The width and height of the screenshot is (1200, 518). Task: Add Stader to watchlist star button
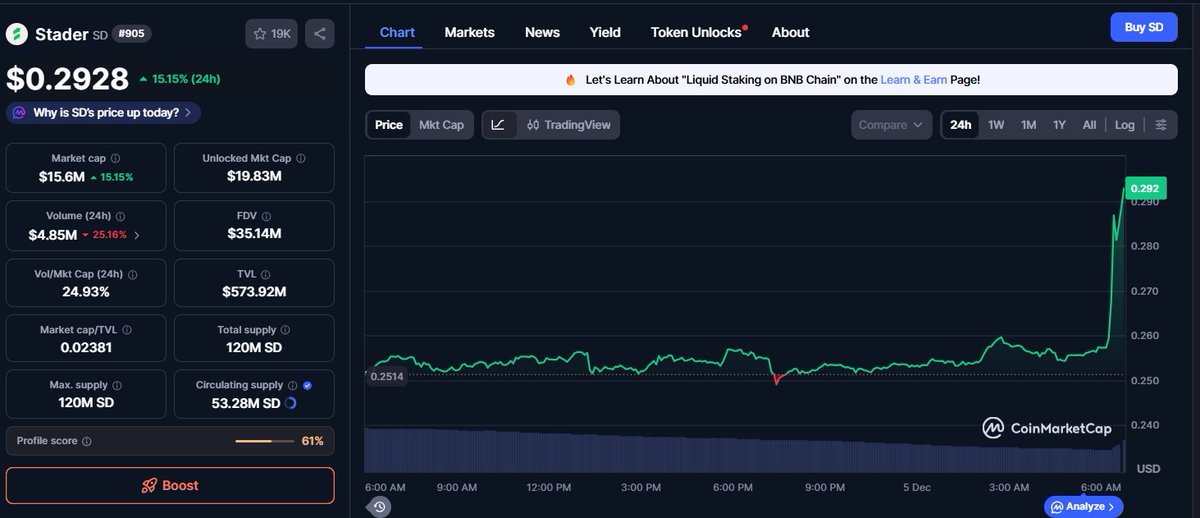(272, 34)
